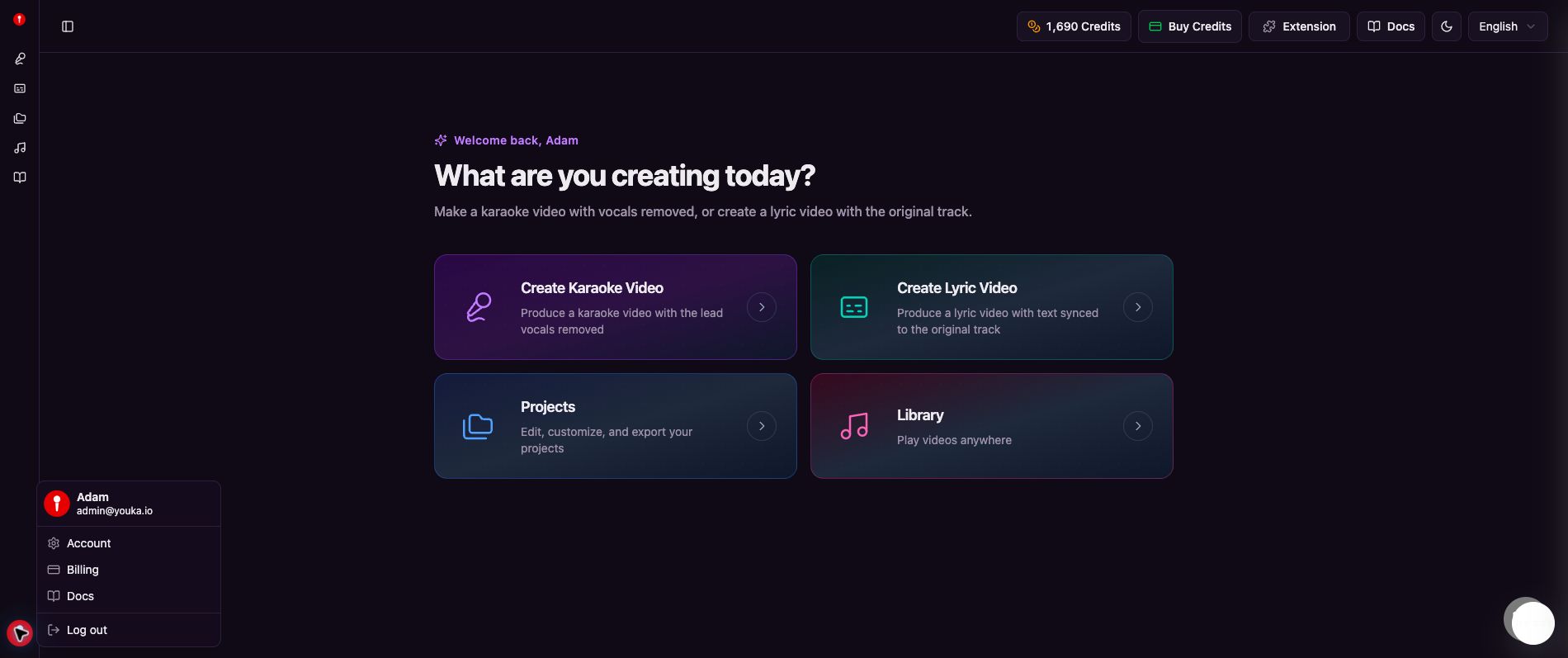The width and height of the screenshot is (1568, 658).
Task: Click the 'Welcome back, Adam' text
Action: (516, 140)
